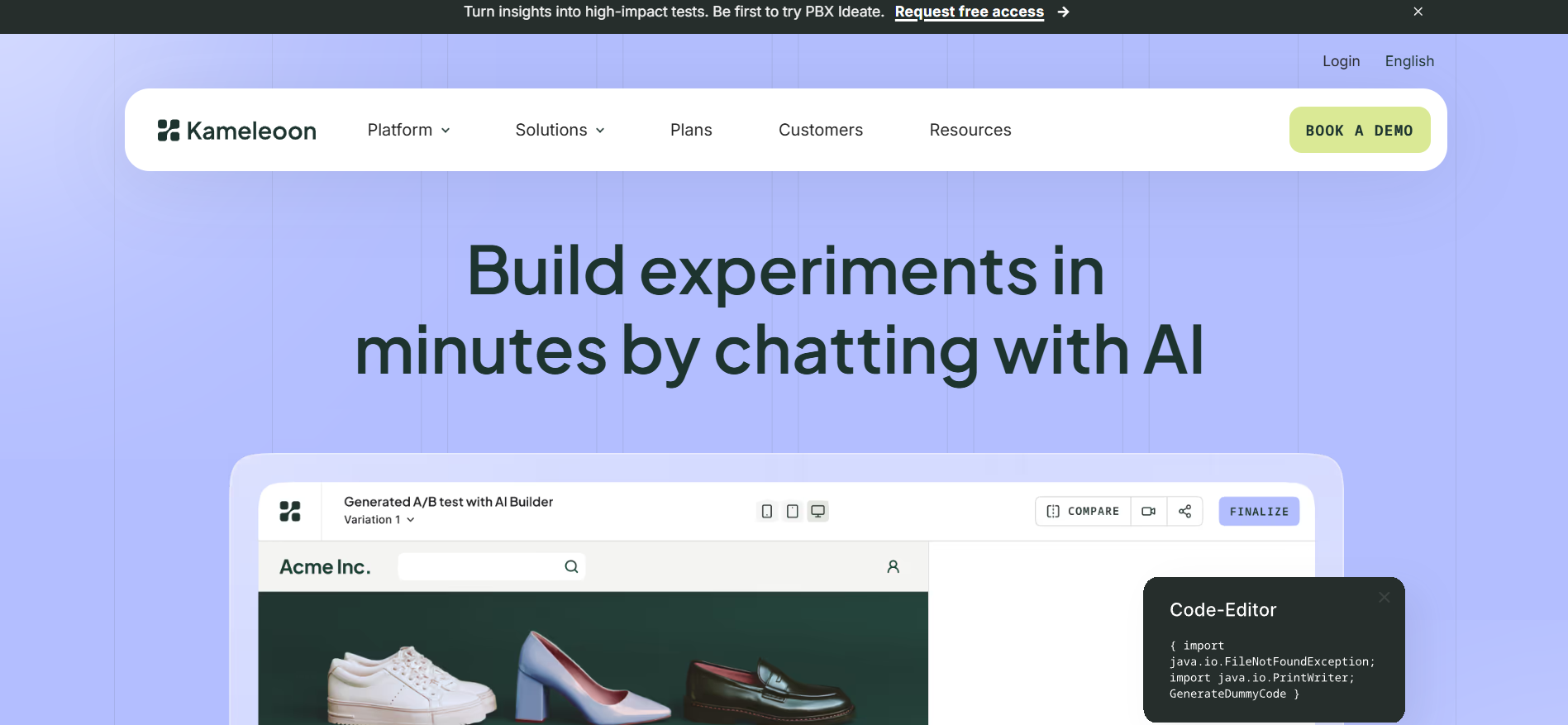The height and width of the screenshot is (725, 1568).
Task: Click the search magnifier in Acme bar
Action: [571, 567]
